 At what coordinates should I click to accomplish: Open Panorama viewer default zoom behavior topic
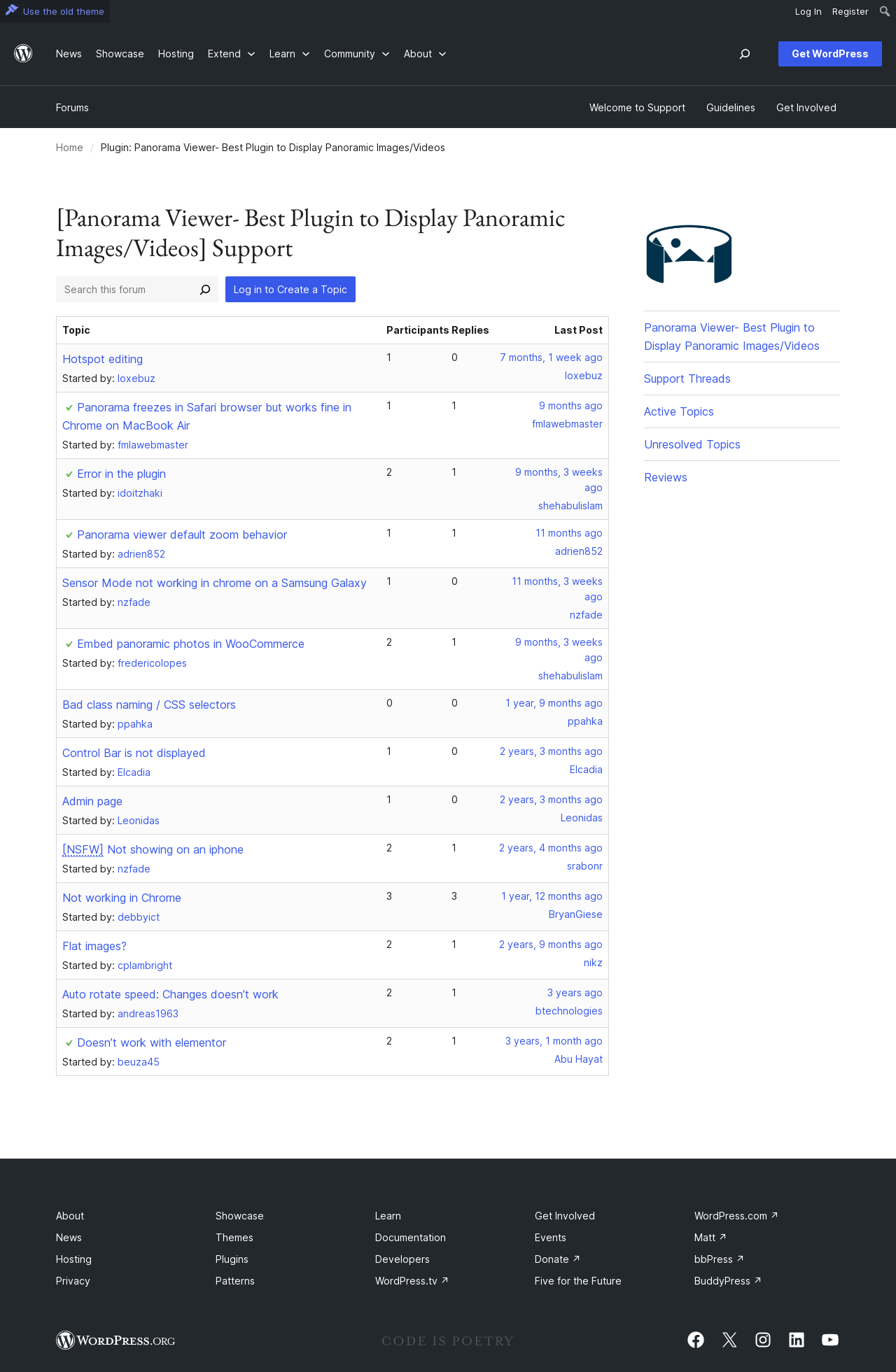tap(182, 535)
